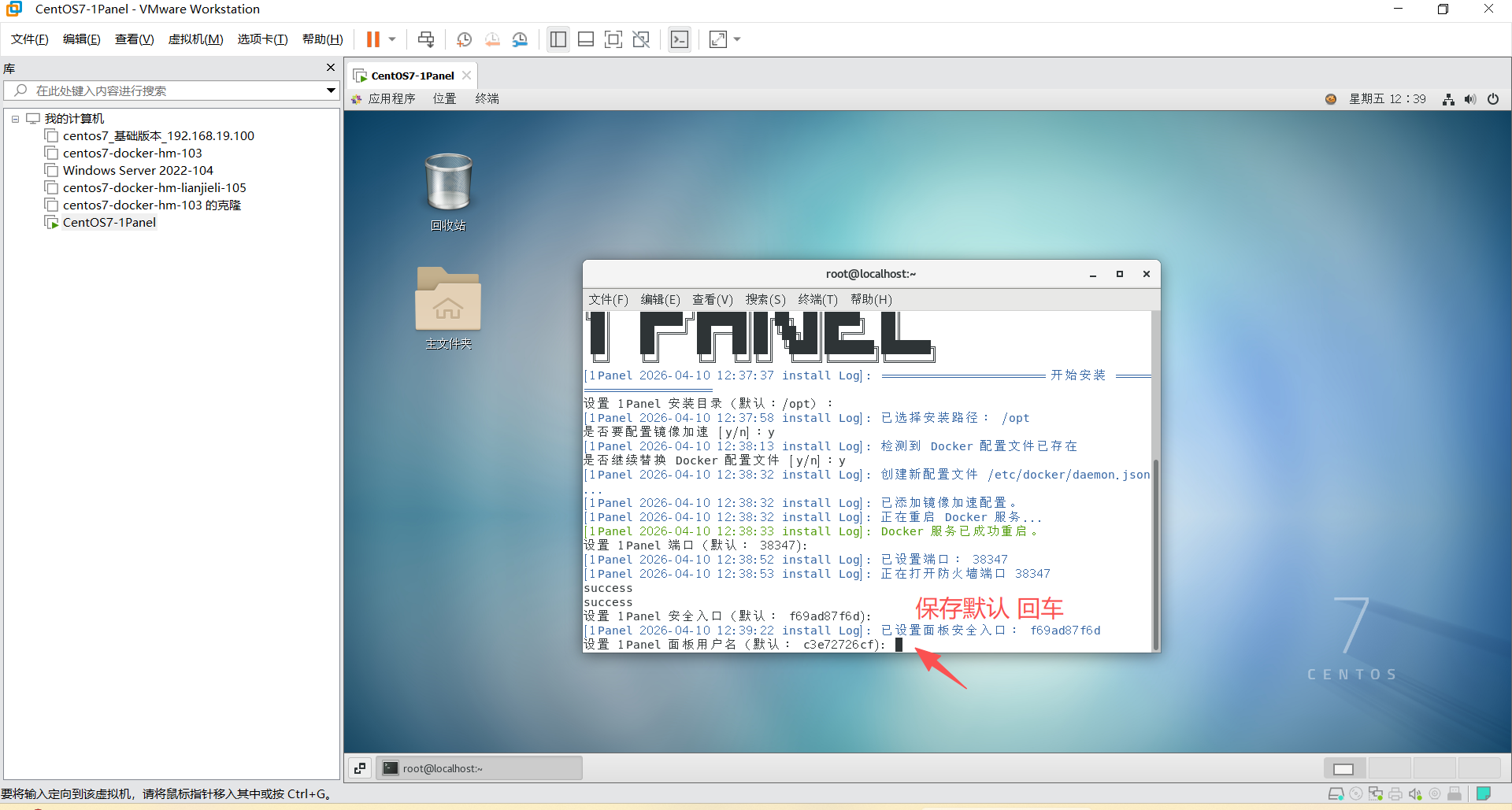Open the library search dropdown arrow

coord(332,91)
